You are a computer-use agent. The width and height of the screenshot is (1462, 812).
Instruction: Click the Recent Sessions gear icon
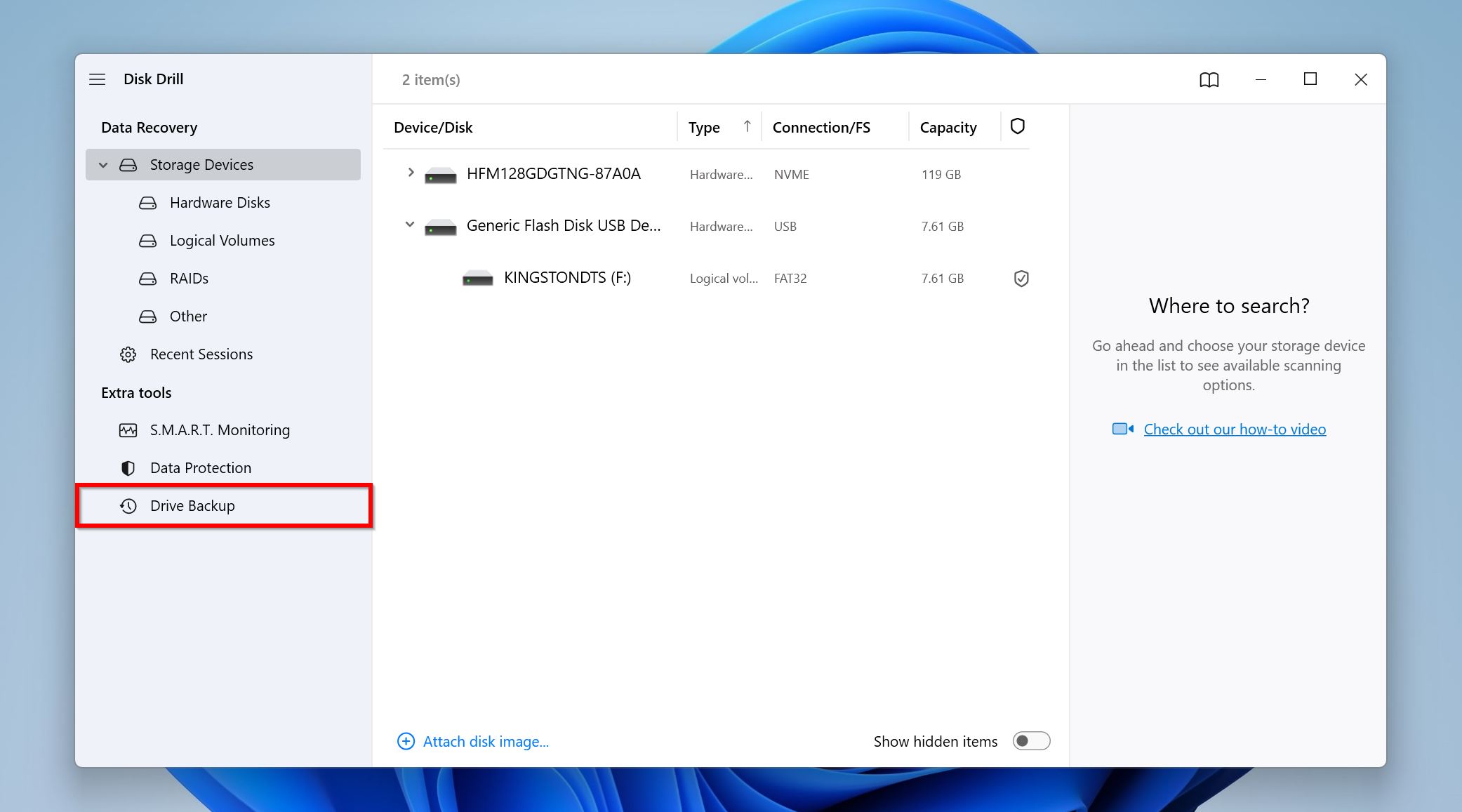click(x=128, y=354)
